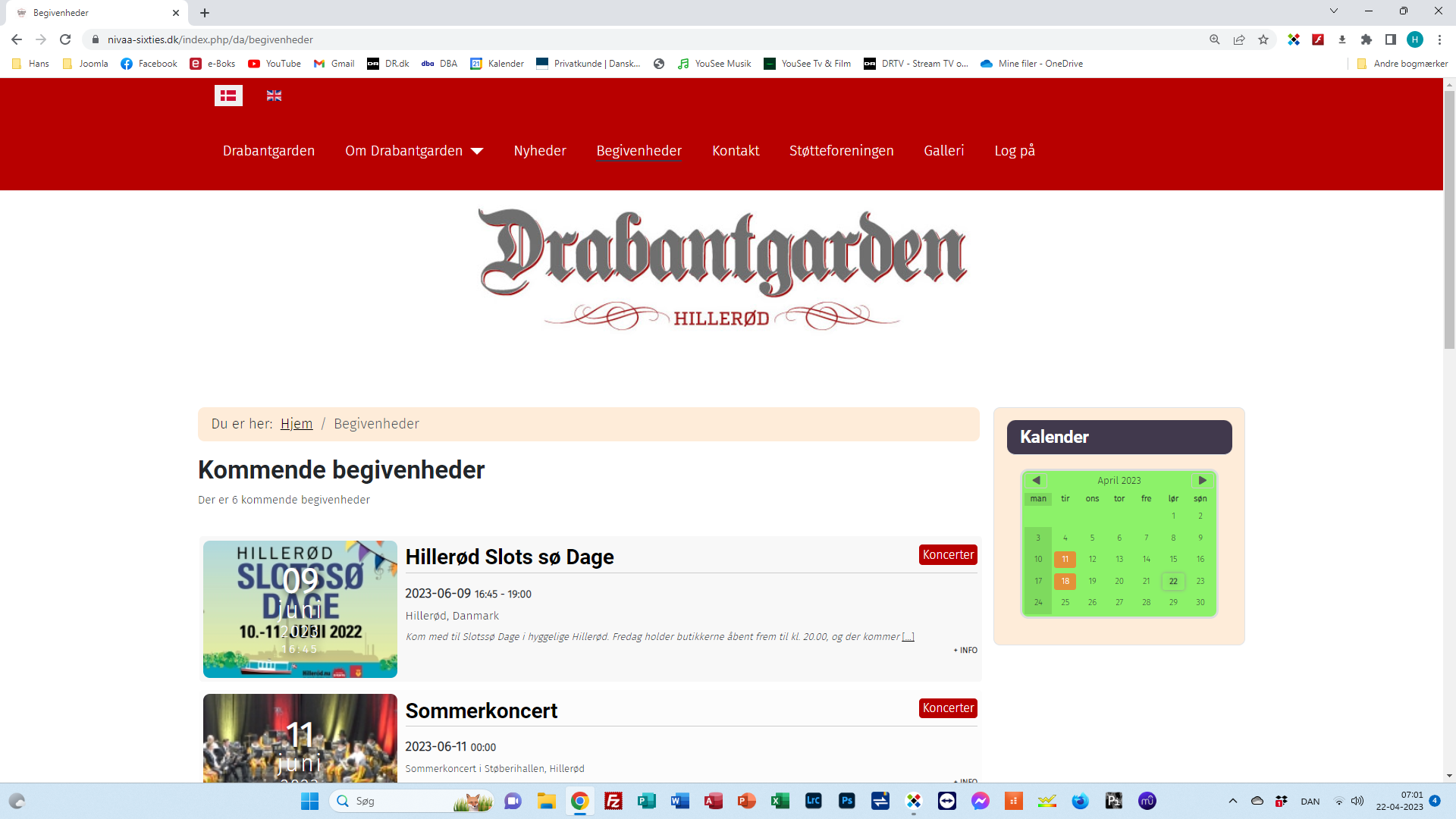Viewport: 1456px width, 819px height.
Task: Select today April 22 in calendar
Action: coord(1173,581)
